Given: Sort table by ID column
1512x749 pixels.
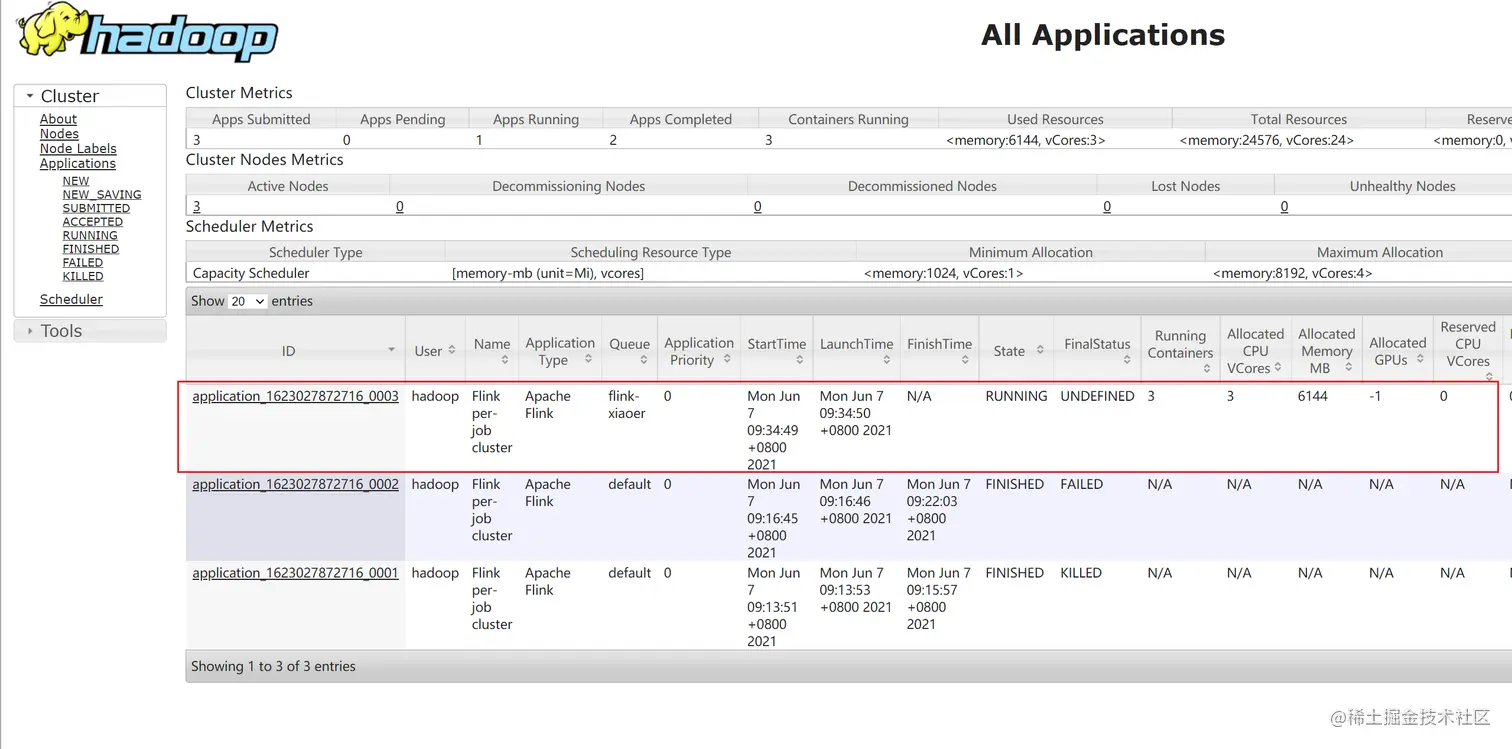Looking at the screenshot, I should (295, 351).
